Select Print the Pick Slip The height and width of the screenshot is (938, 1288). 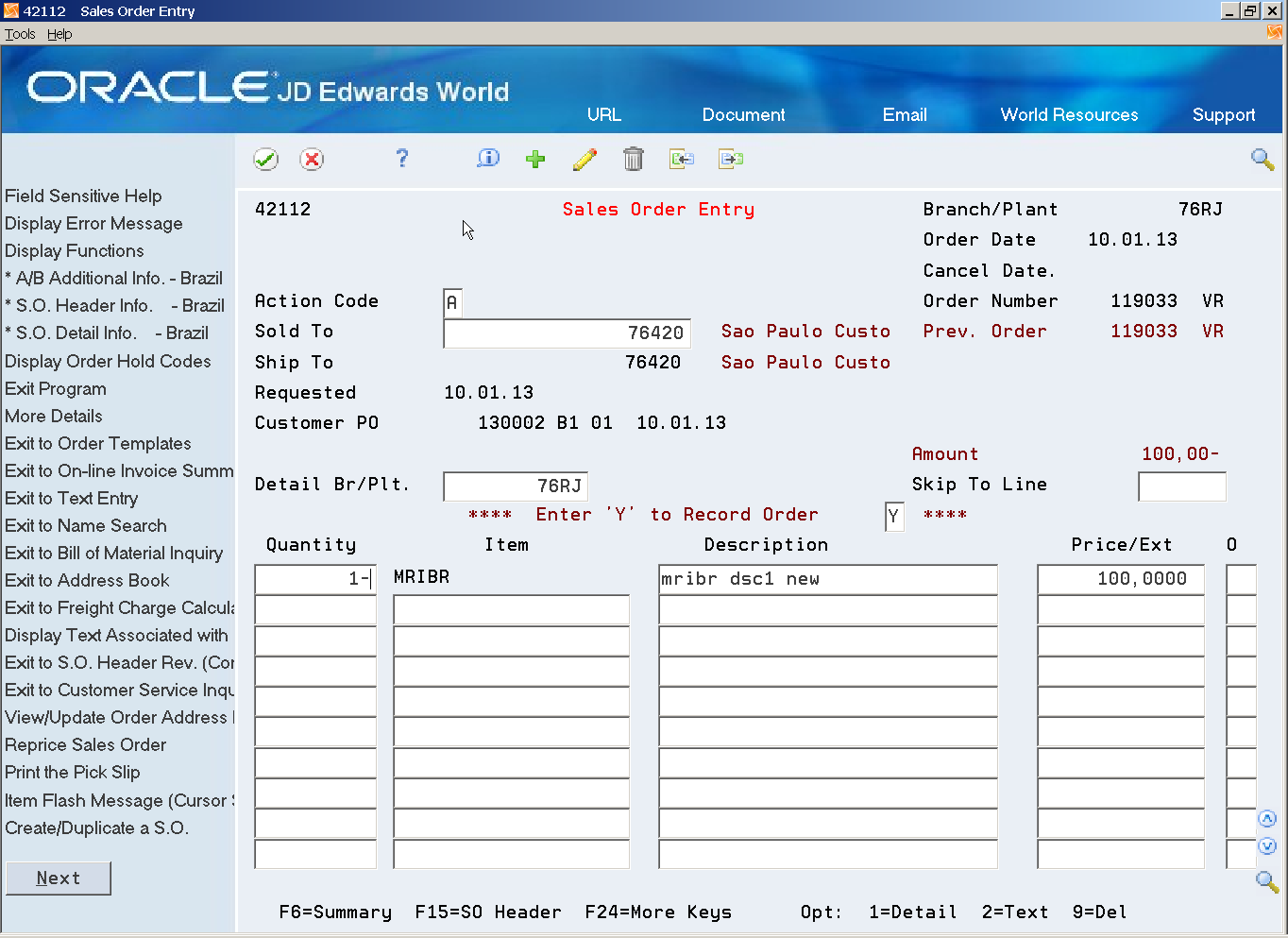pyautogui.click(x=73, y=772)
